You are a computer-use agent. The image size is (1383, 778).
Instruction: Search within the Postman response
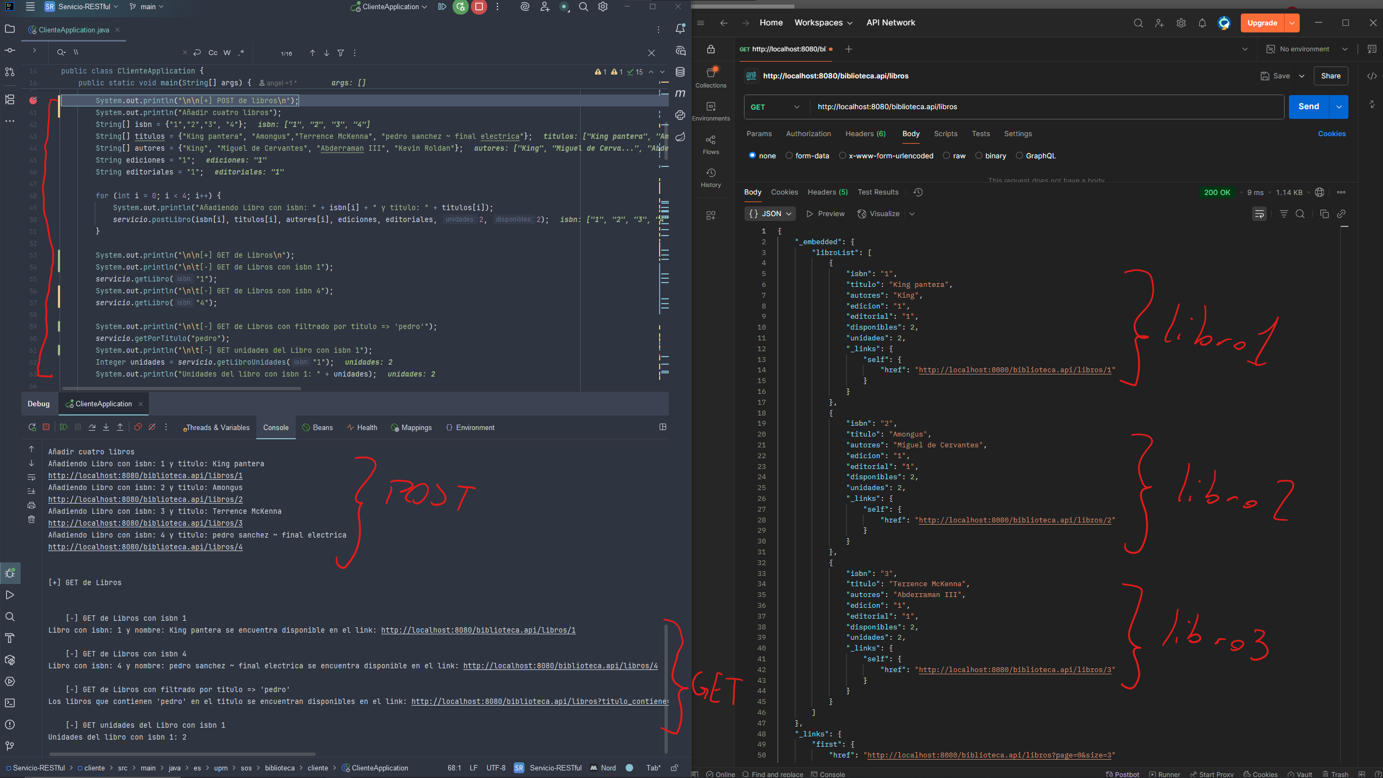point(1300,214)
